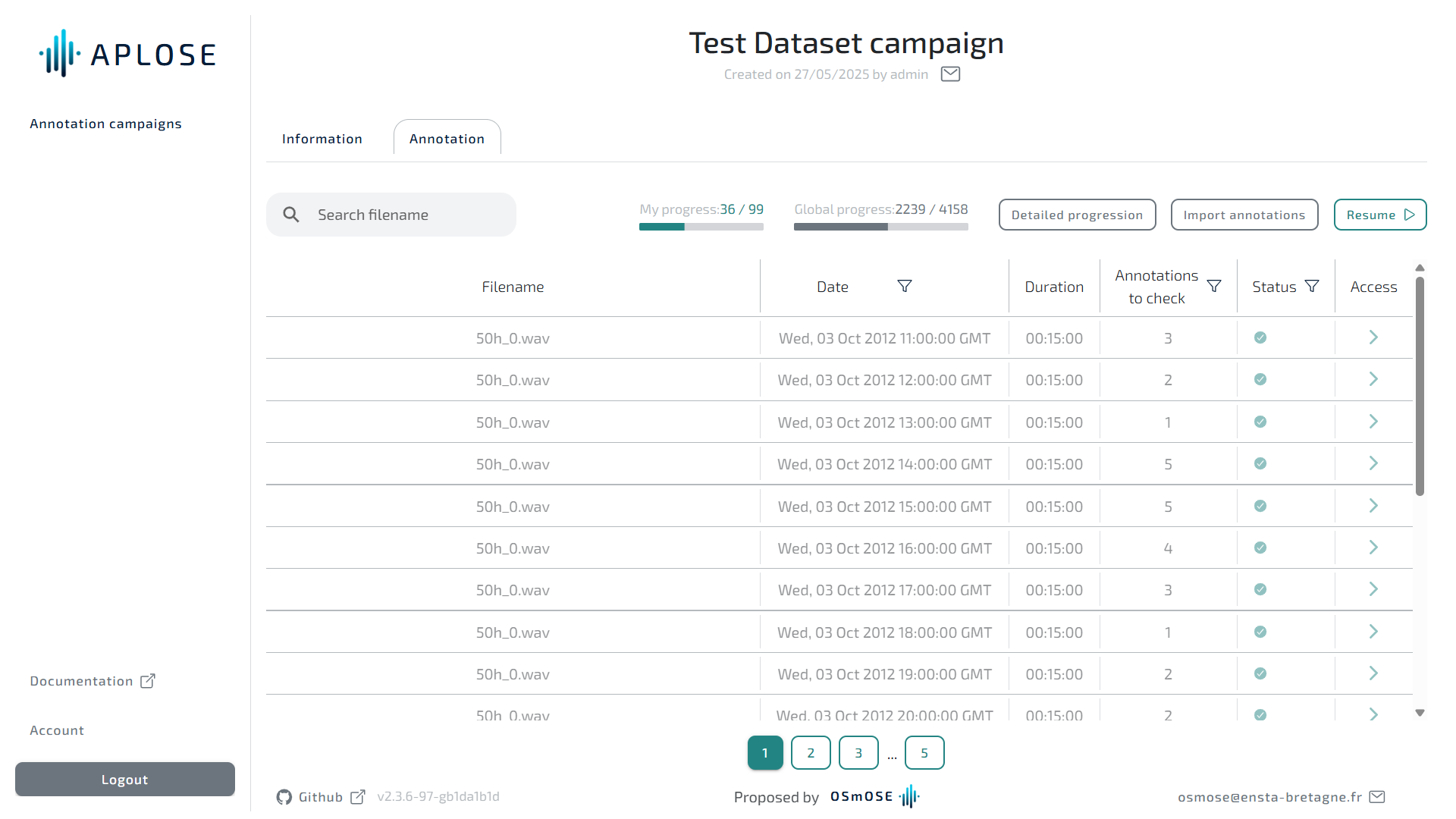
Task: Open the 12:00:00 GMT file access chevron
Action: point(1373,379)
